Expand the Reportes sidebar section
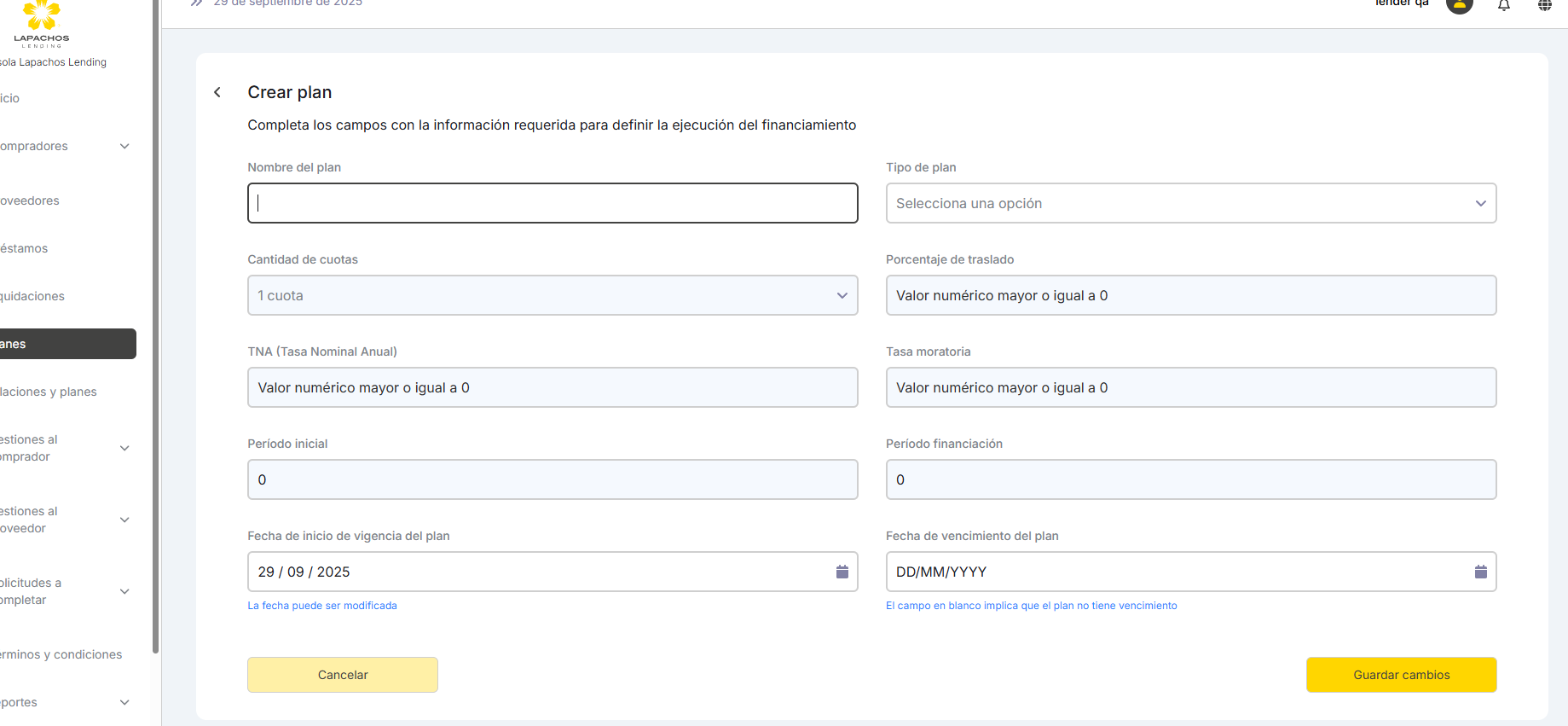This screenshot has width=1568, height=726. pos(124,702)
